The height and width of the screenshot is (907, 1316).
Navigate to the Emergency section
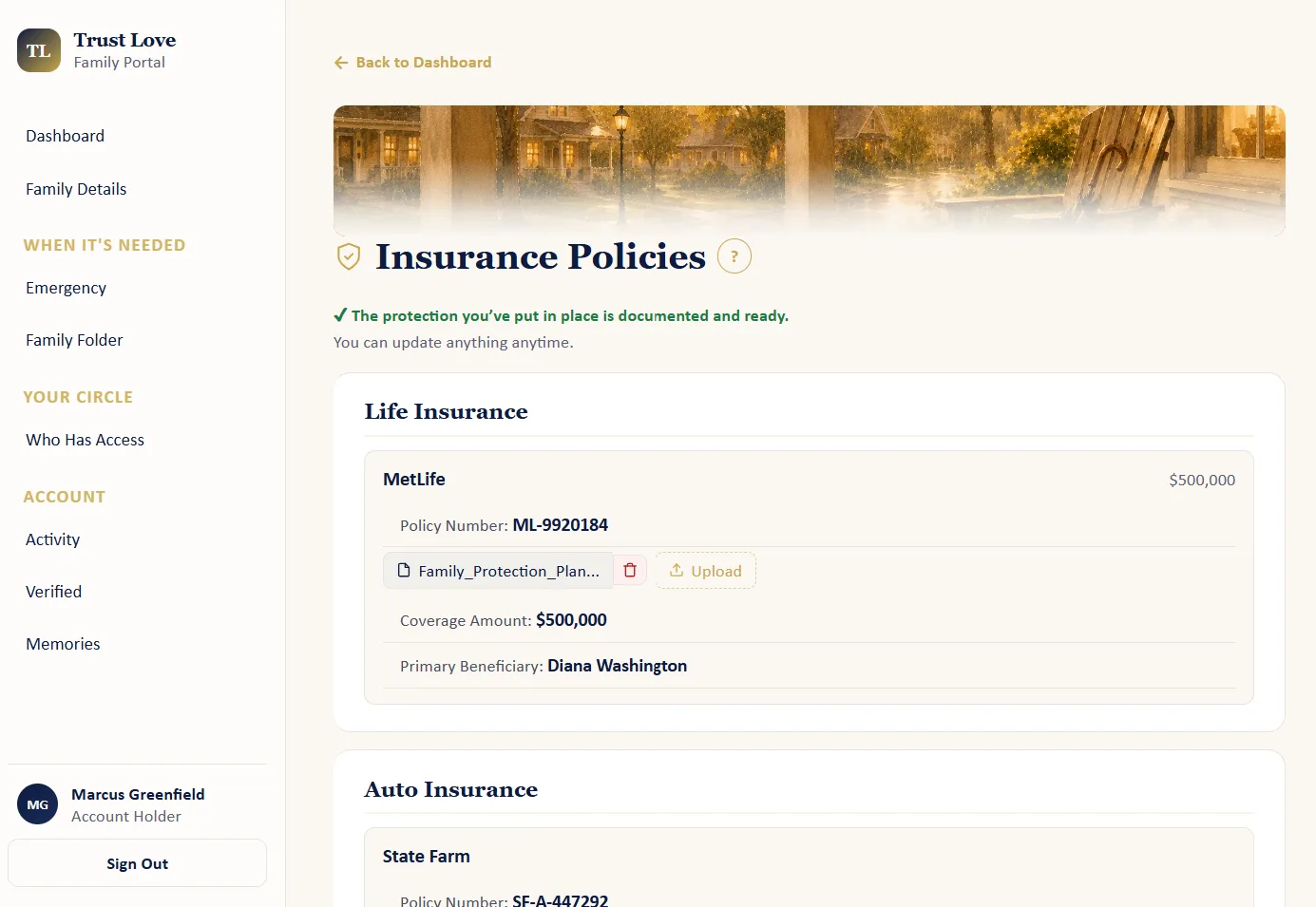pos(66,288)
